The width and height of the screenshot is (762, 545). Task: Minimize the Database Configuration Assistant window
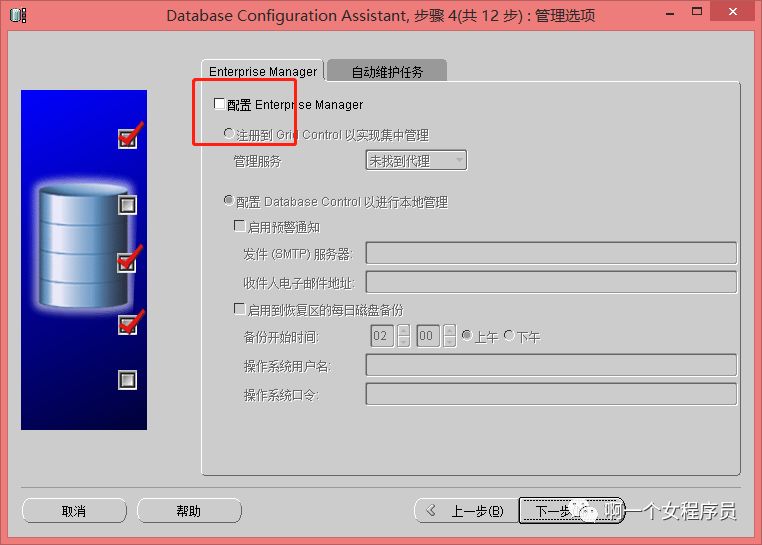670,13
